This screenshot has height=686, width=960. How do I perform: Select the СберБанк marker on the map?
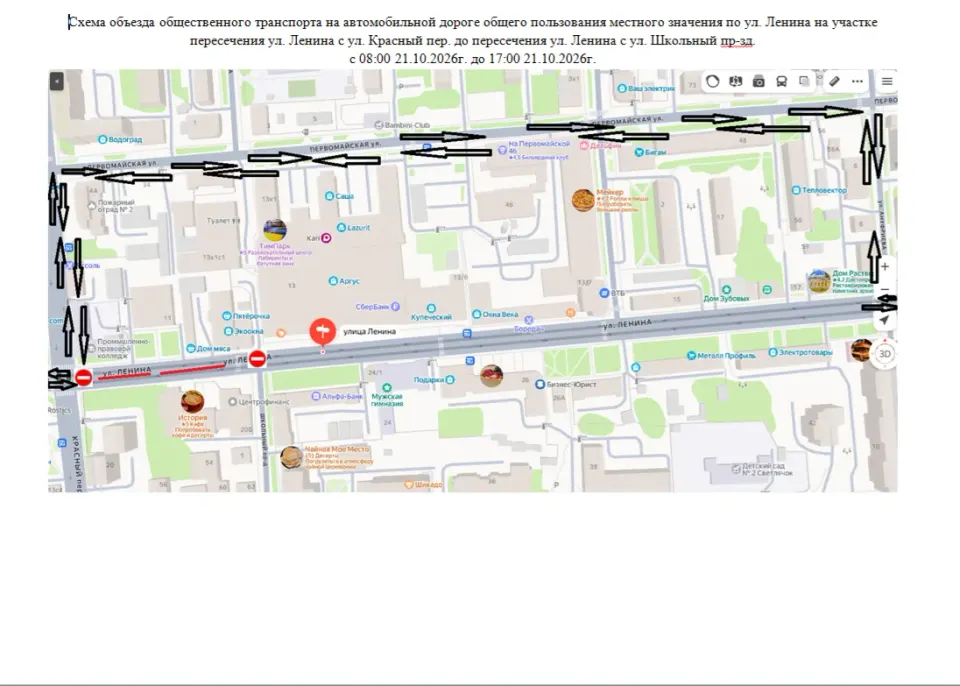(396, 306)
